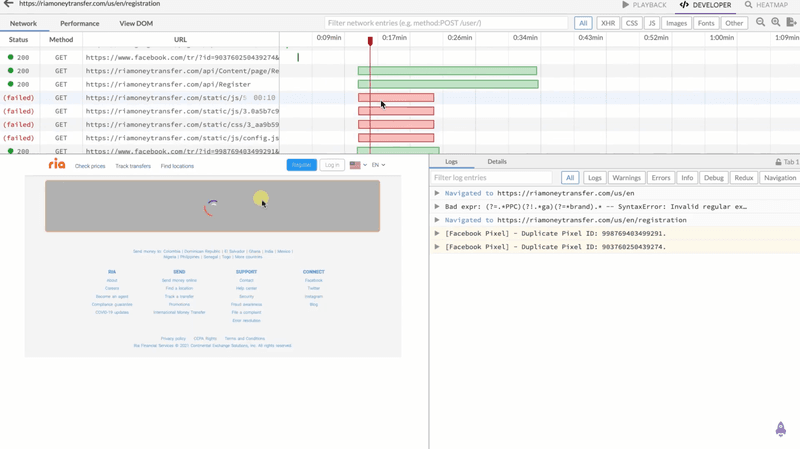Sort by the URL column header
800x449 pixels.
tap(181, 39)
